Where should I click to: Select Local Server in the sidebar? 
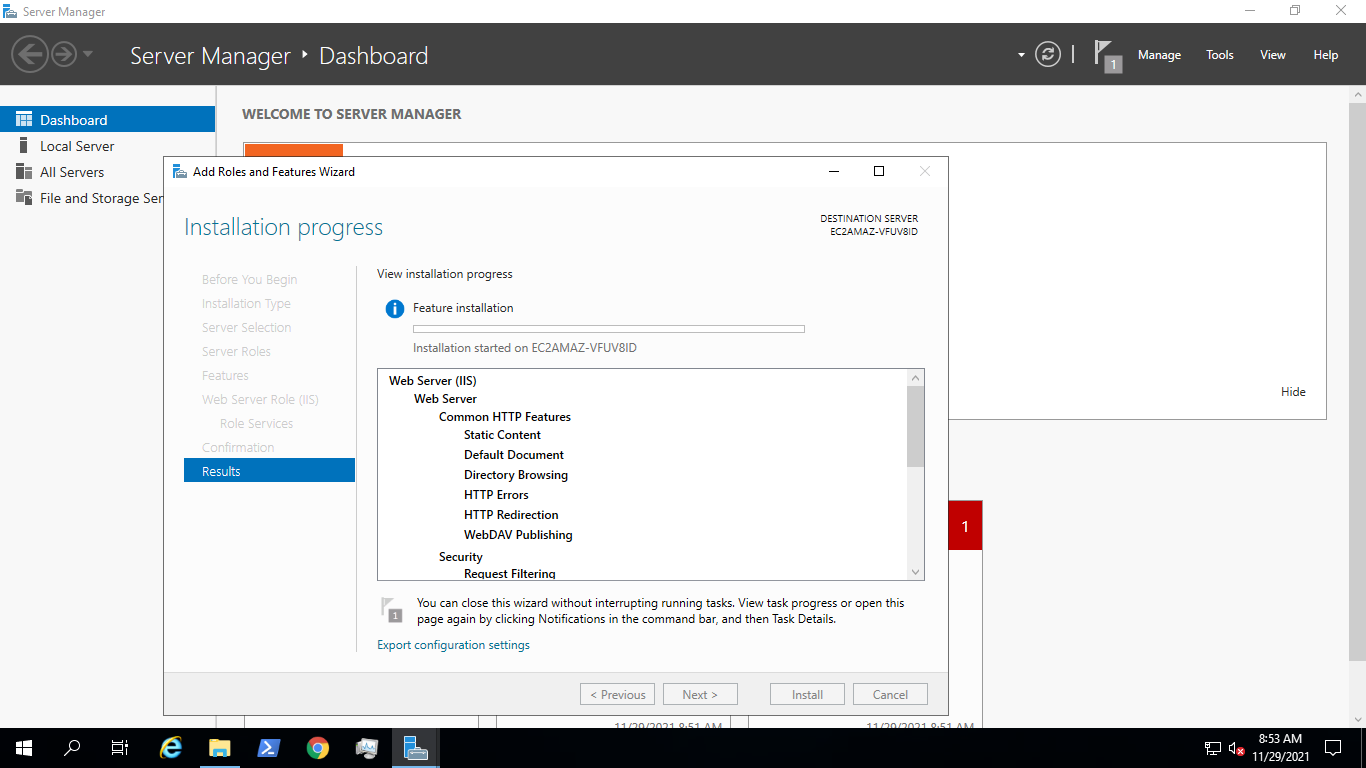(76, 145)
